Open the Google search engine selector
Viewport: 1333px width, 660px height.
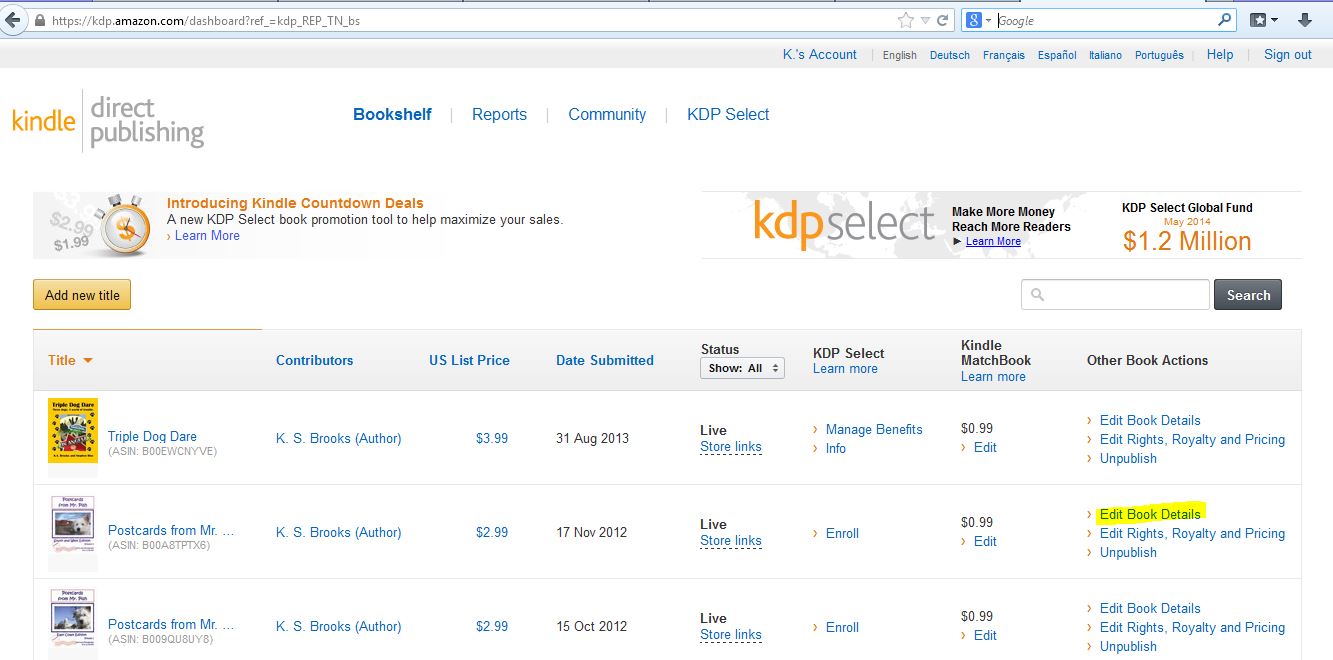coord(978,20)
